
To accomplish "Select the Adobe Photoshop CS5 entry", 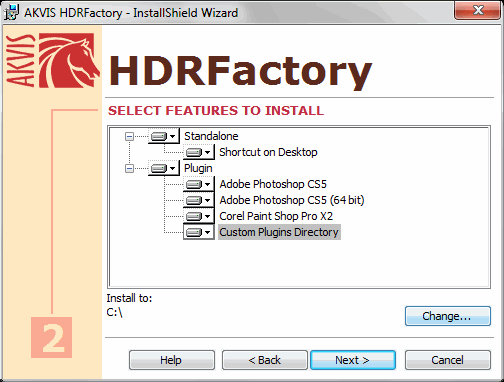I will click(273, 184).
